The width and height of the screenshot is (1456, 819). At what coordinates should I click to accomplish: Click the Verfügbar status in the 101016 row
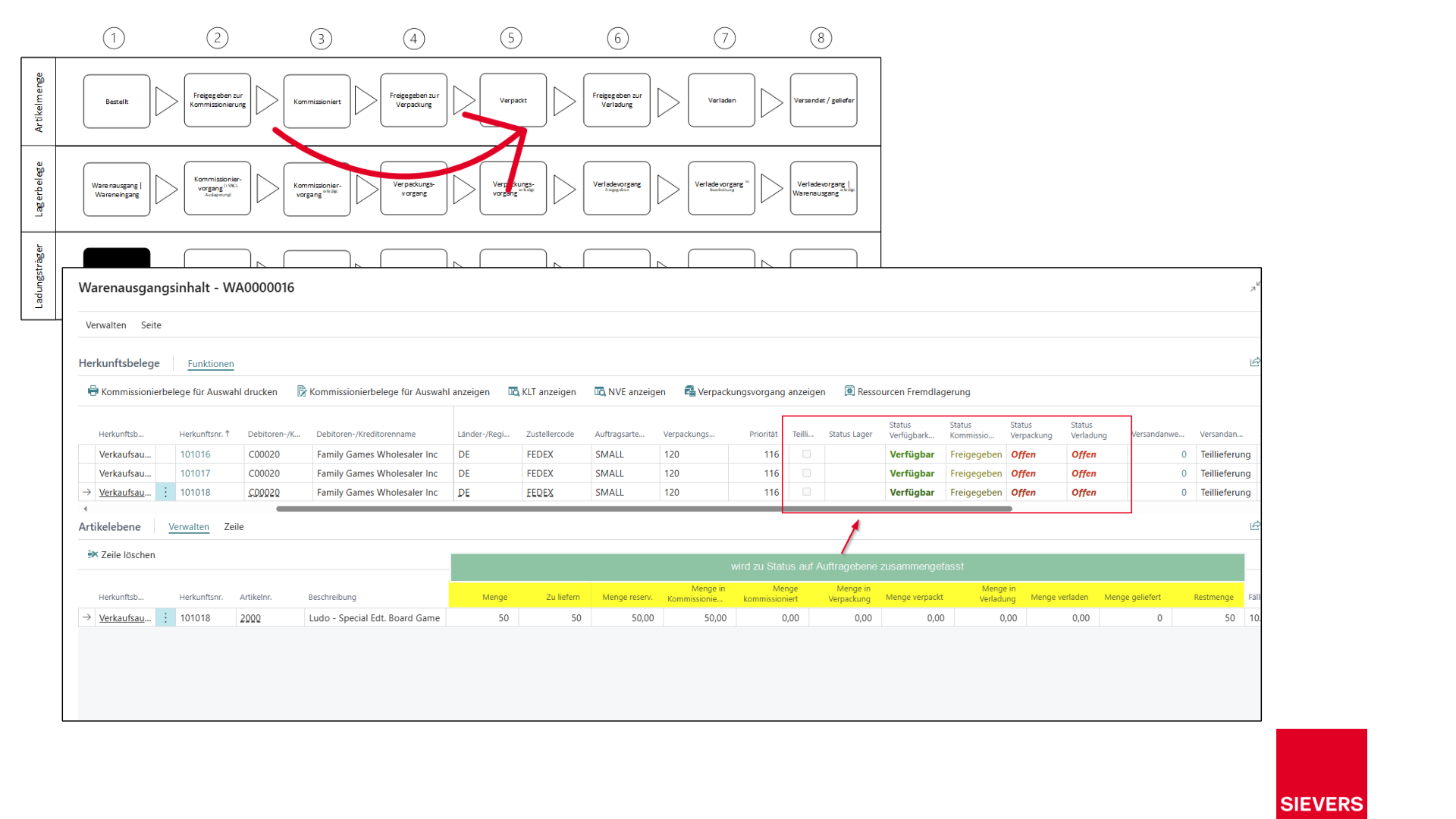pos(912,454)
